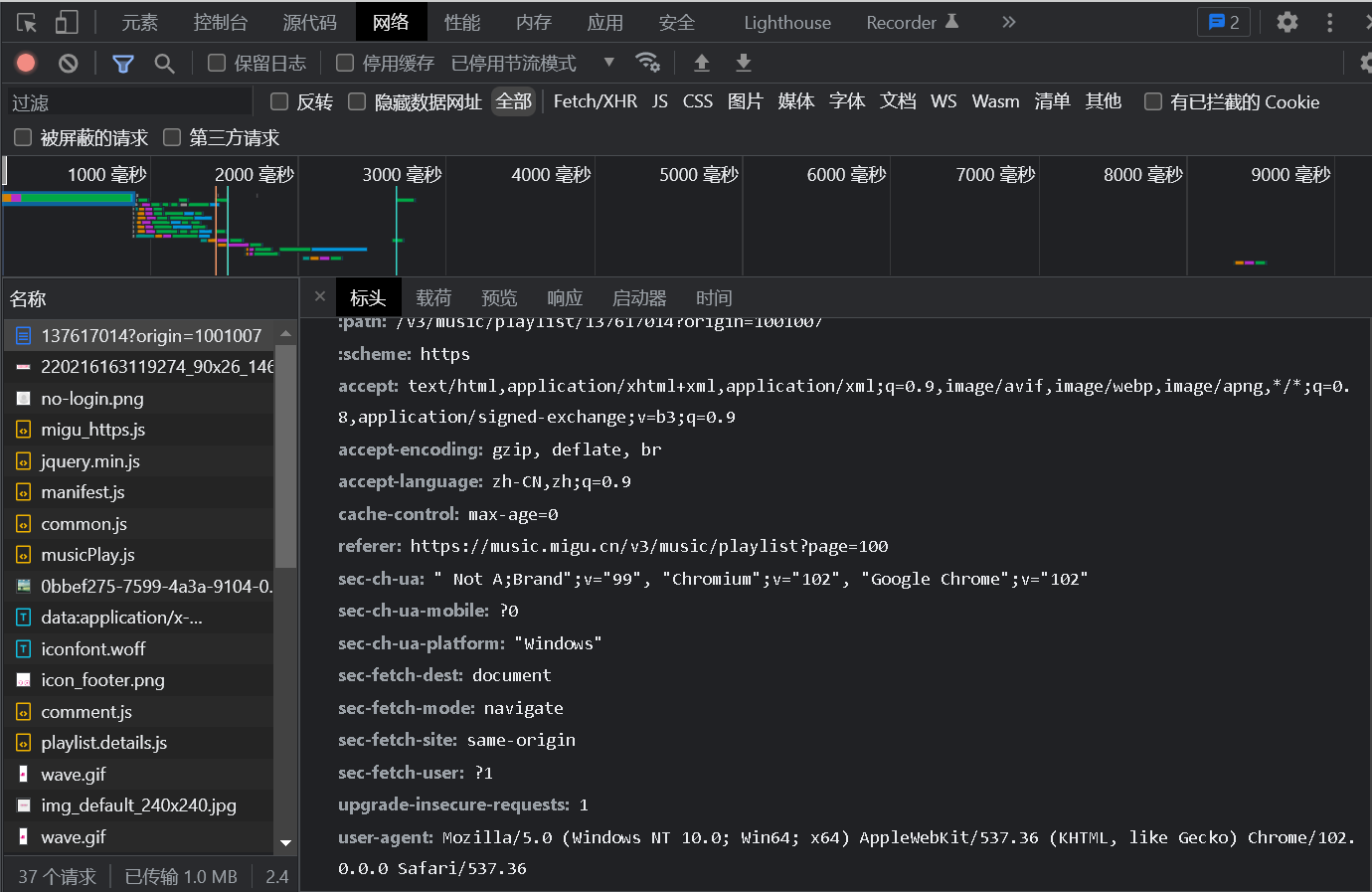This screenshot has width=1372, height=892.
Task: Click the inspect element picker icon
Action: (27, 22)
